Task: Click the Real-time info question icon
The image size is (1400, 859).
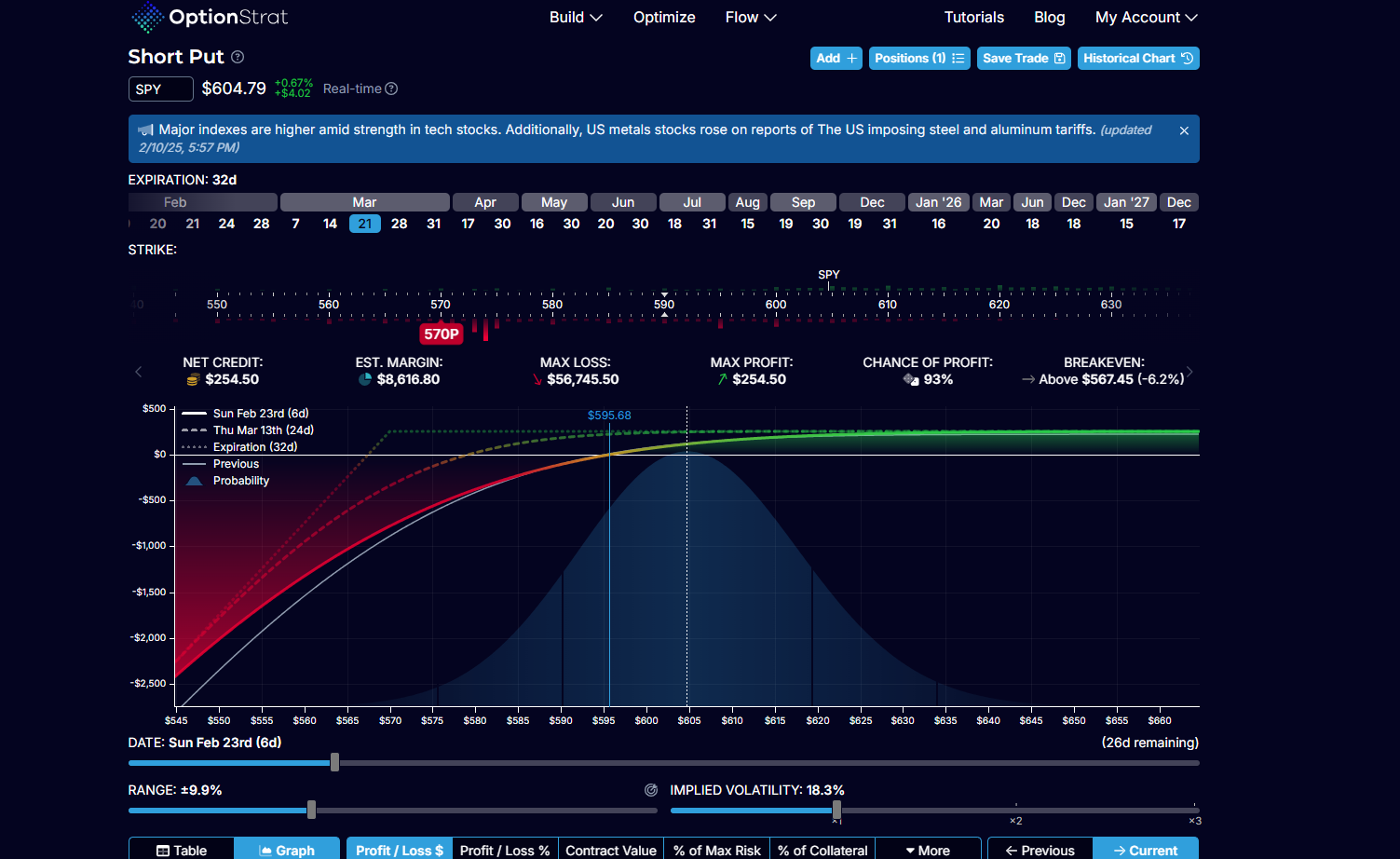Action: click(x=391, y=89)
